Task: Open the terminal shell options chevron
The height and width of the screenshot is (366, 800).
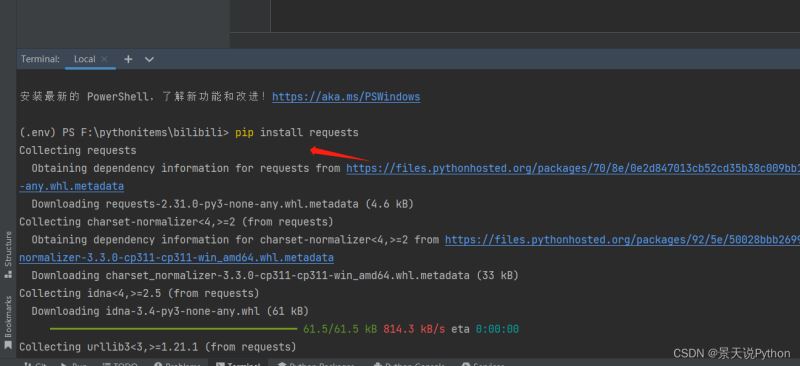Action: [x=149, y=60]
